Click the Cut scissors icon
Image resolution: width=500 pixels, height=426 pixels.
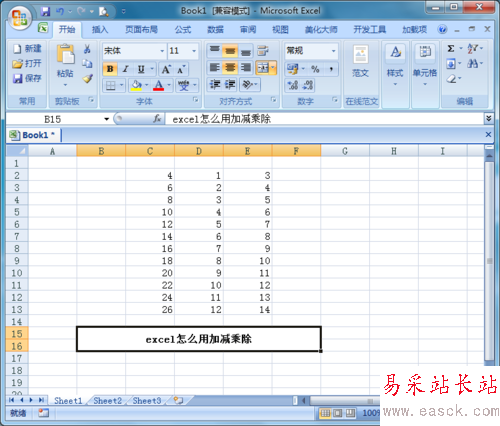[87, 49]
